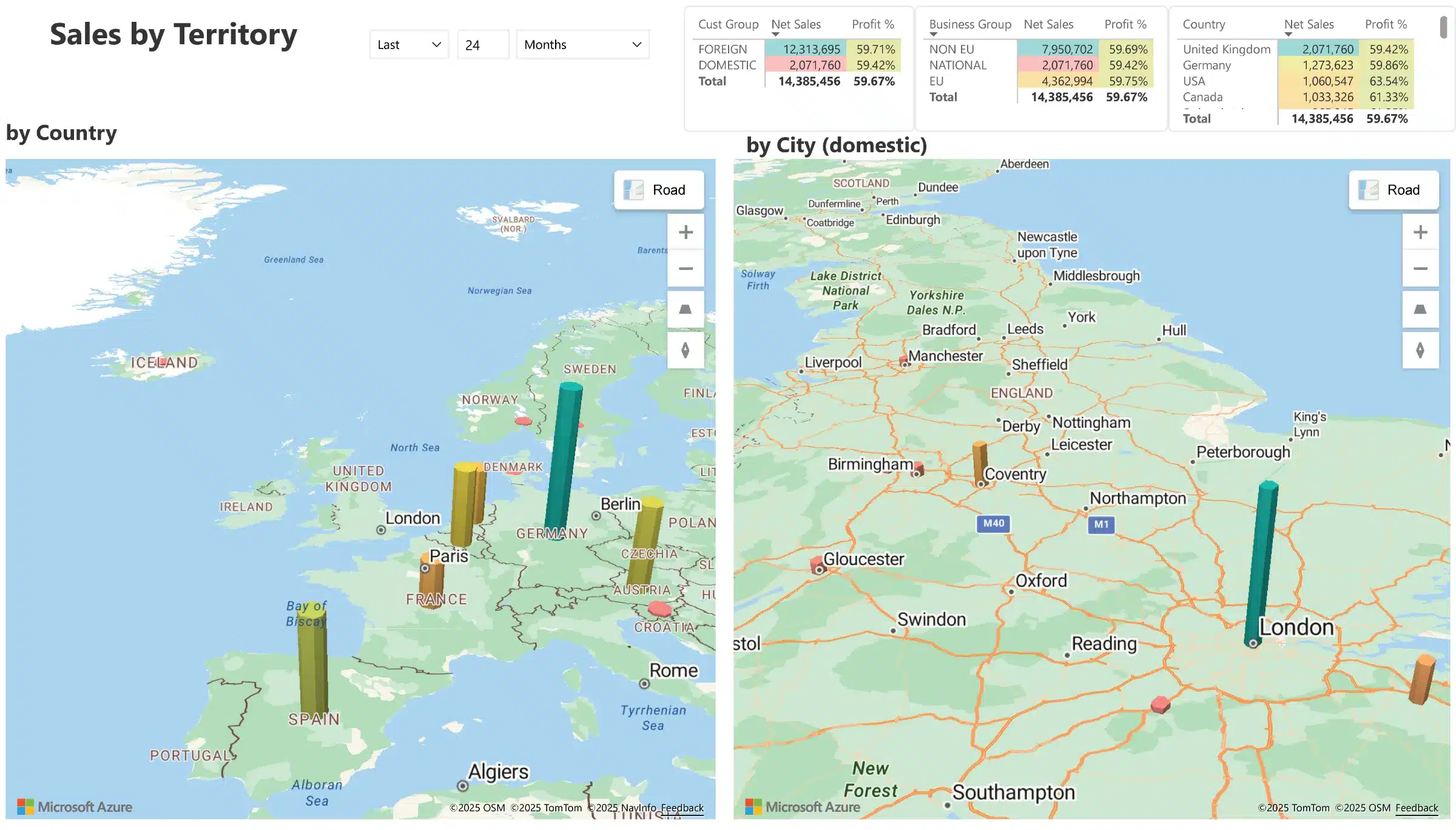
Task: Sort Cust Group table by Net Sales
Action: (795, 24)
